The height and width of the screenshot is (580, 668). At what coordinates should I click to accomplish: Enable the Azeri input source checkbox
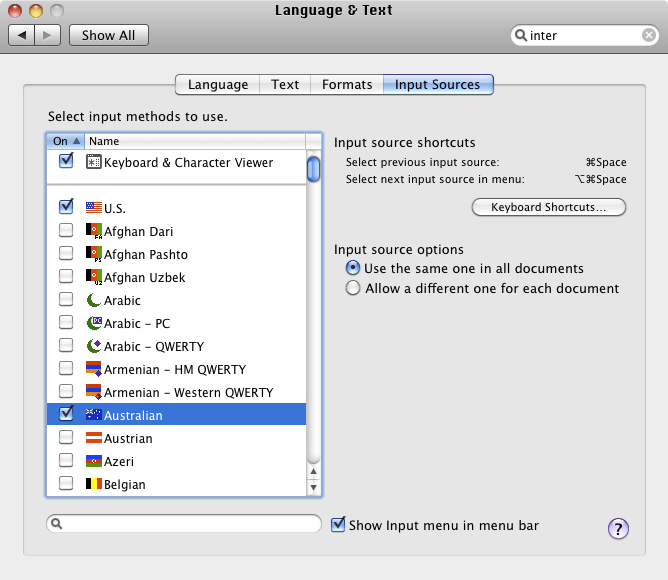[66, 461]
